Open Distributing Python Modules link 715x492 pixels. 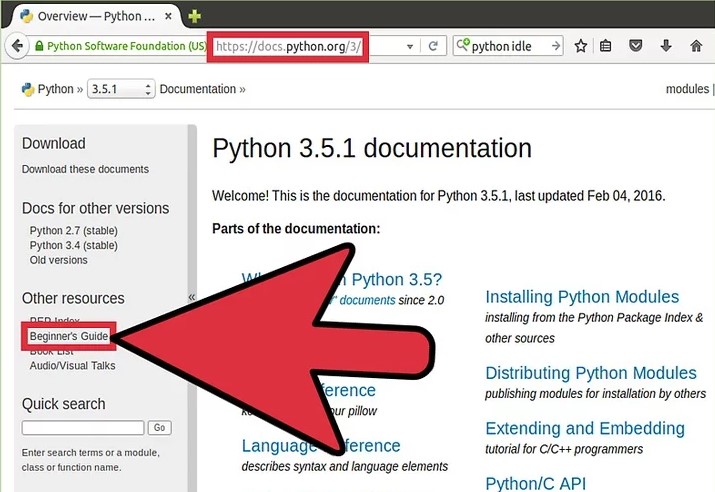point(591,373)
